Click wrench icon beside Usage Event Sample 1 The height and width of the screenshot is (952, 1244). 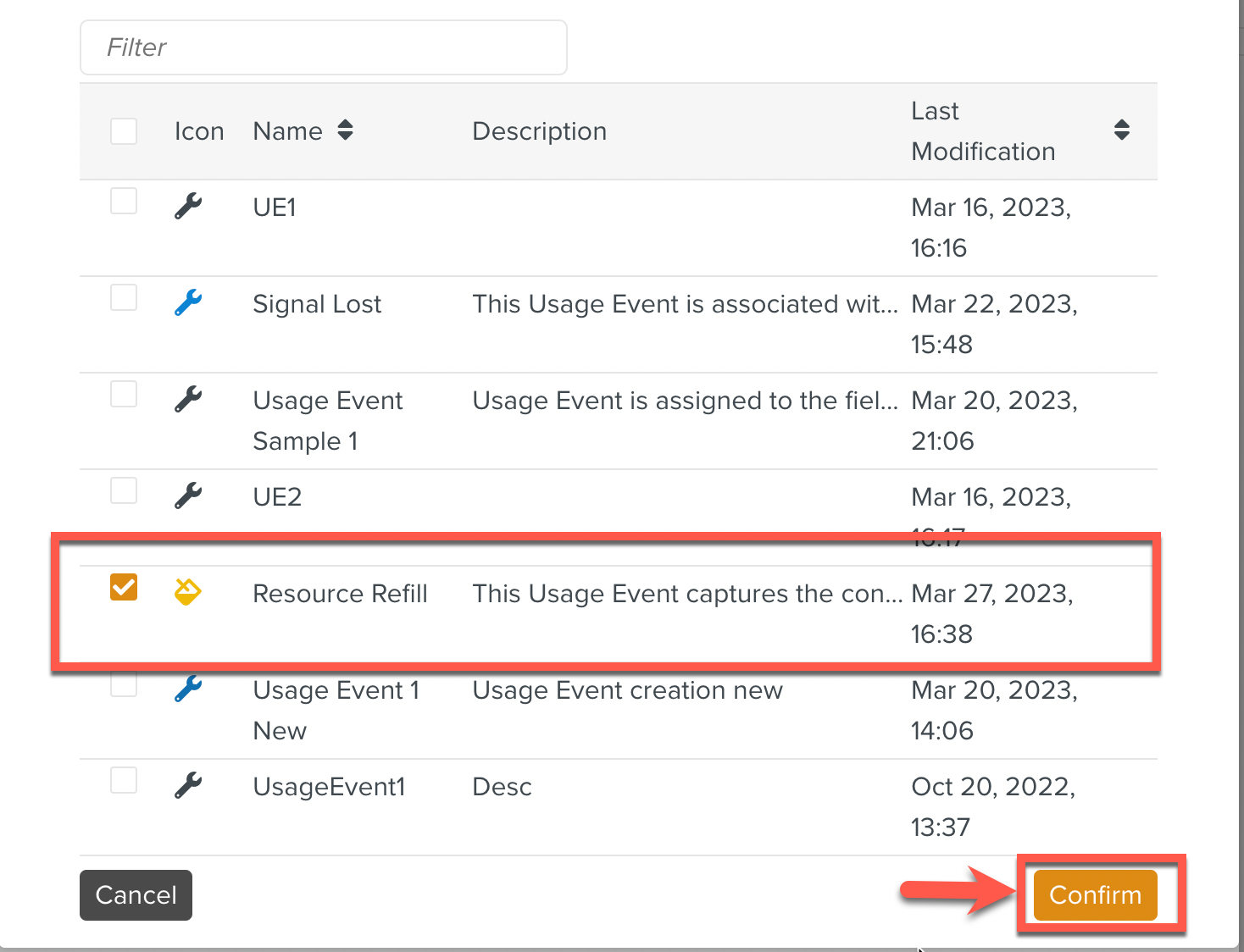click(x=187, y=399)
